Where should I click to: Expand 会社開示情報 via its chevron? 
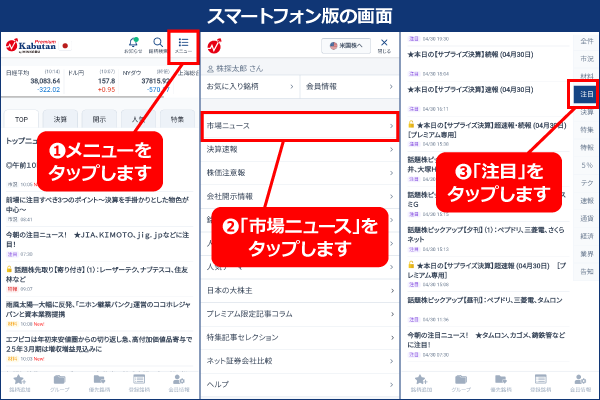point(391,196)
